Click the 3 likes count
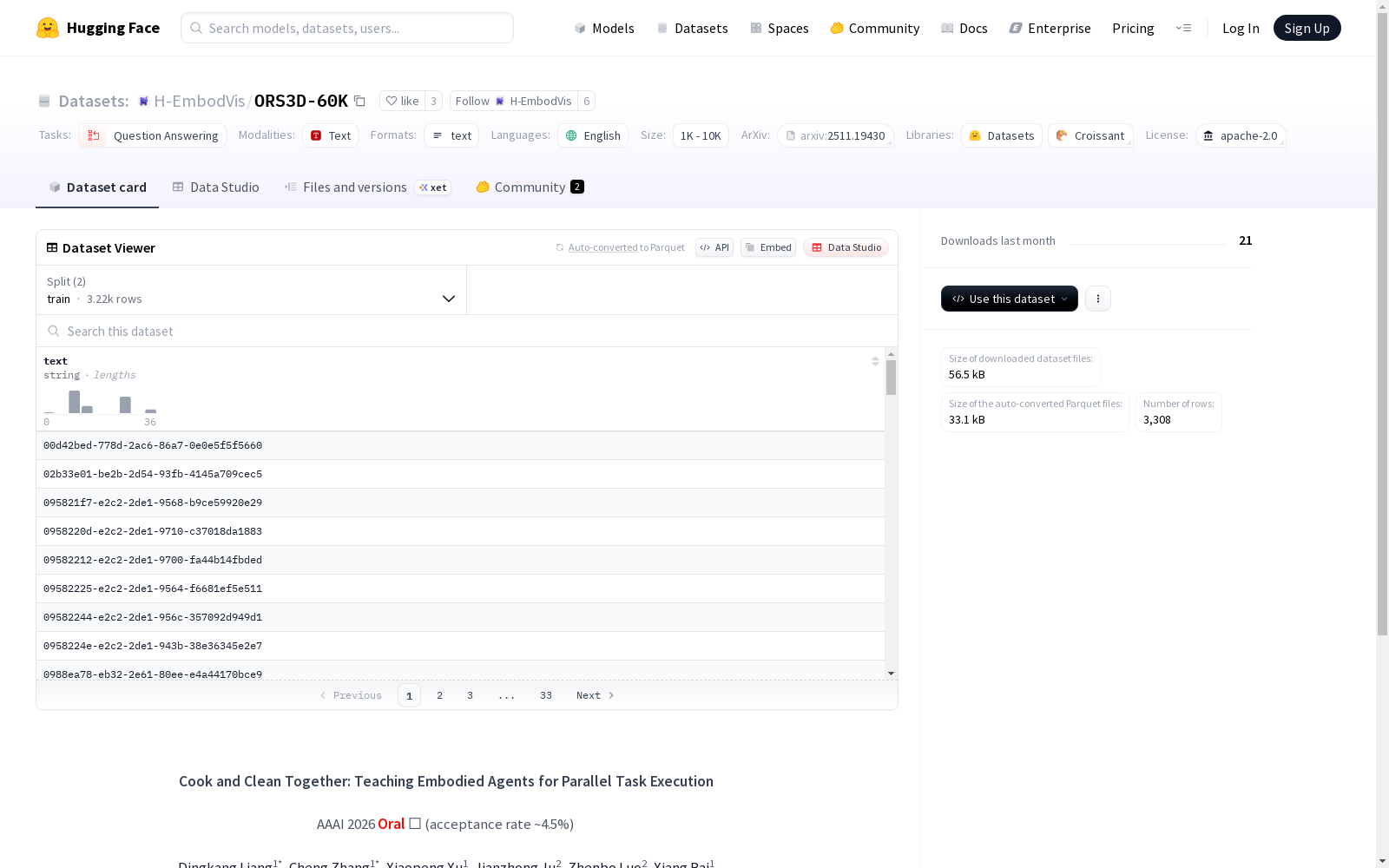This screenshot has width=1389, height=868. coord(433,101)
